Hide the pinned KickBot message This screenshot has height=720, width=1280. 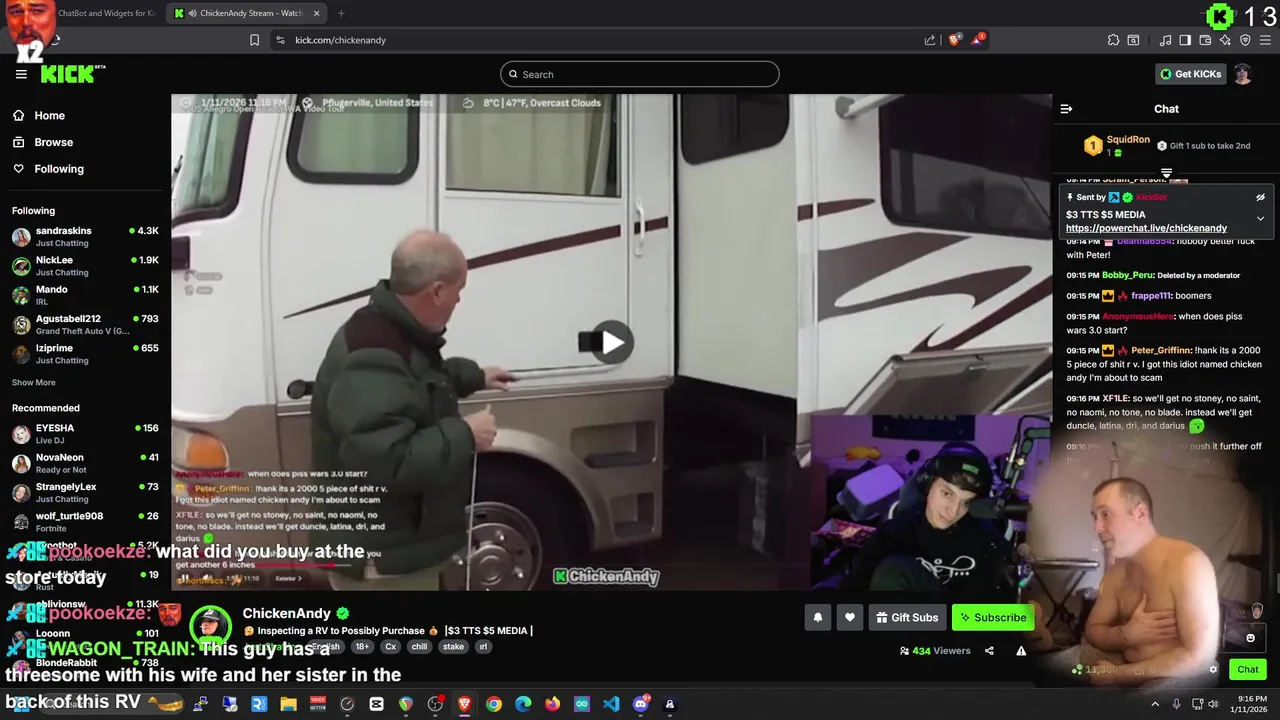pyautogui.click(x=1260, y=197)
